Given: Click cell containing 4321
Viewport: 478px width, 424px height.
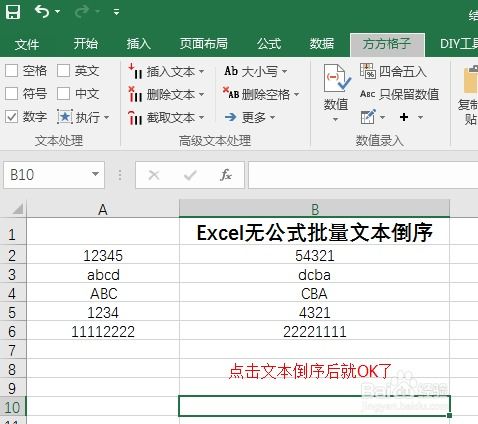Looking at the screenshot, I should [314, 312].
